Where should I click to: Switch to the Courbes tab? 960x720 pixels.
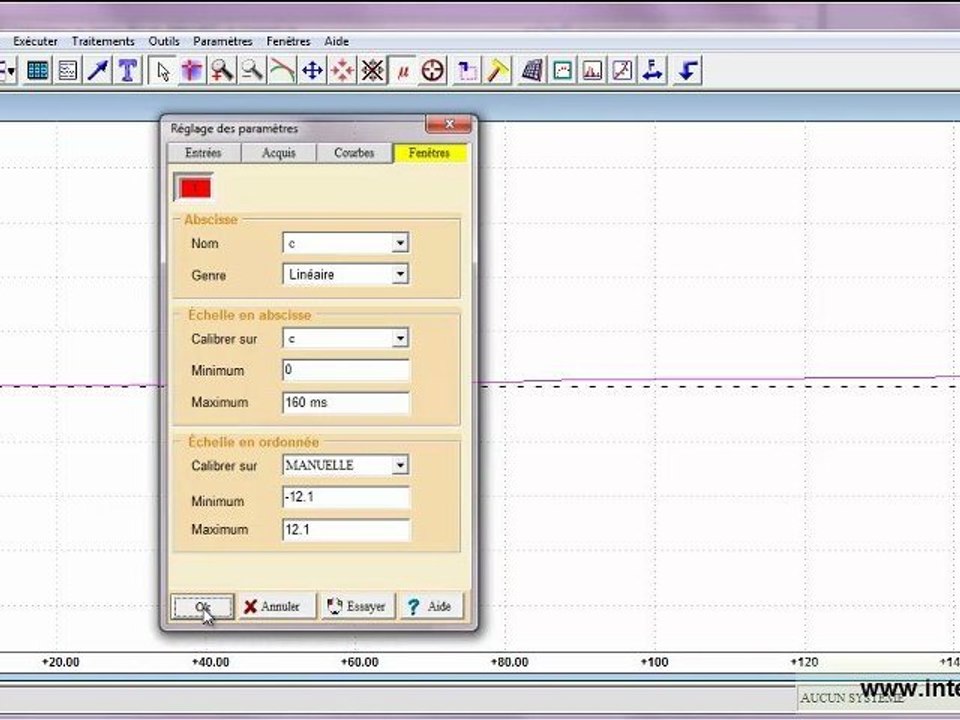point(354,153)
